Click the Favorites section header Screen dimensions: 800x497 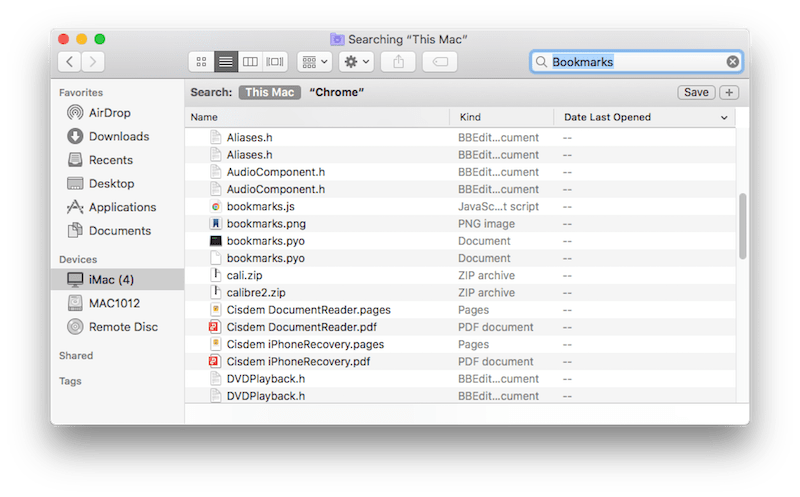coord(81,92)
